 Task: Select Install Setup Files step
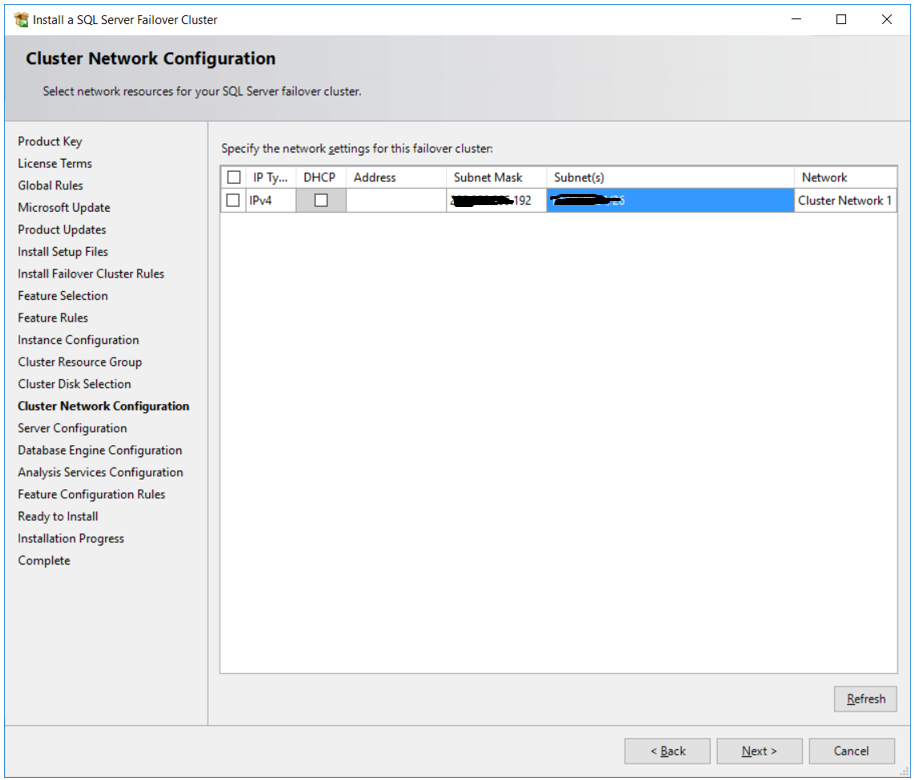pos(62,251)
